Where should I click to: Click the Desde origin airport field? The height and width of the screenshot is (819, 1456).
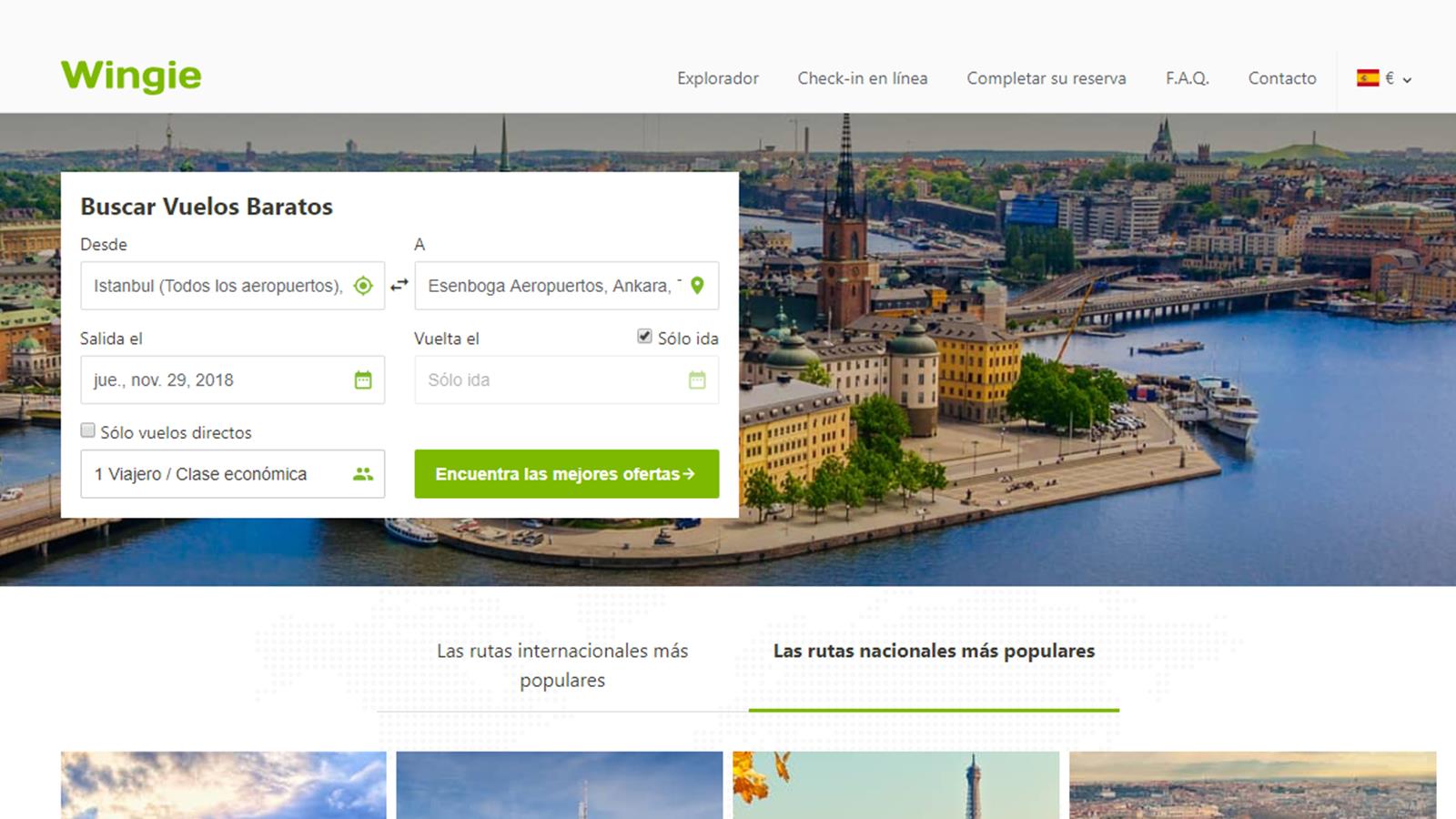click(x=217, y=286)
